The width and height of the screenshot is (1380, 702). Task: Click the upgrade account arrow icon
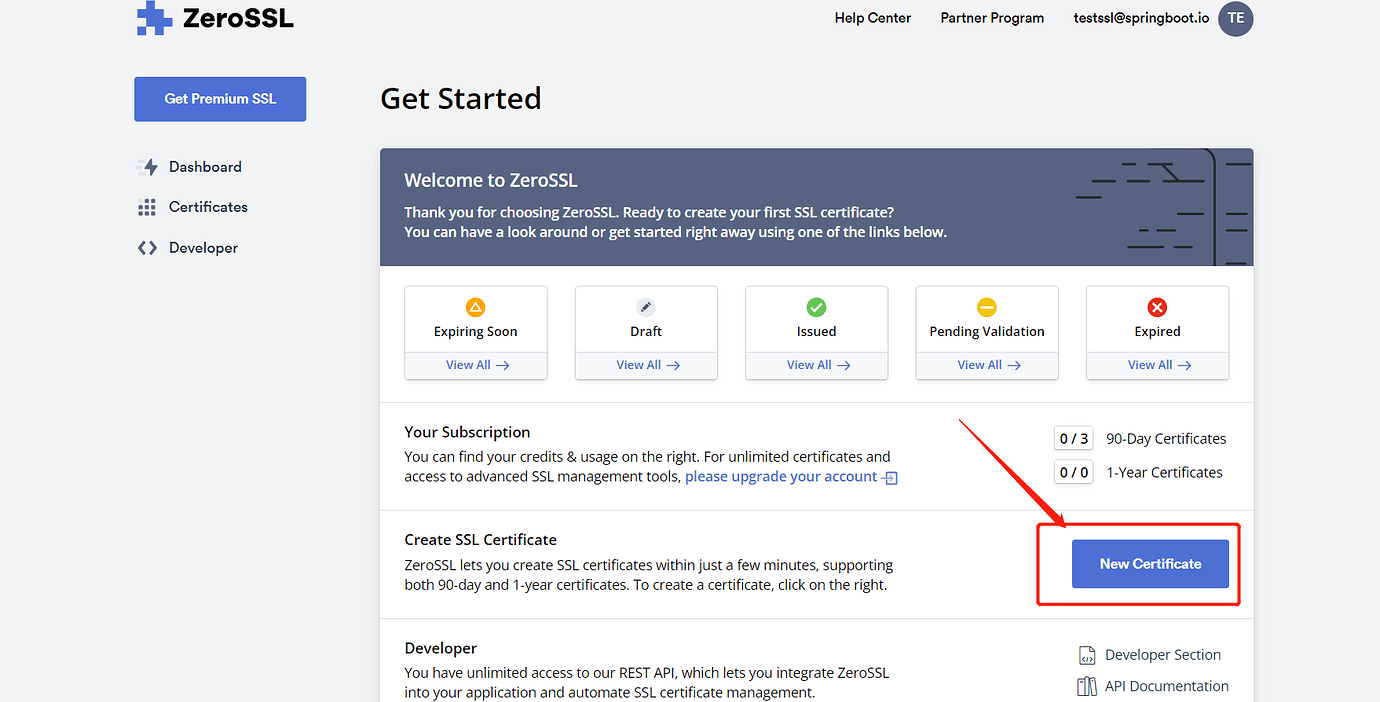pyautogui.click(x=890, y=478)
